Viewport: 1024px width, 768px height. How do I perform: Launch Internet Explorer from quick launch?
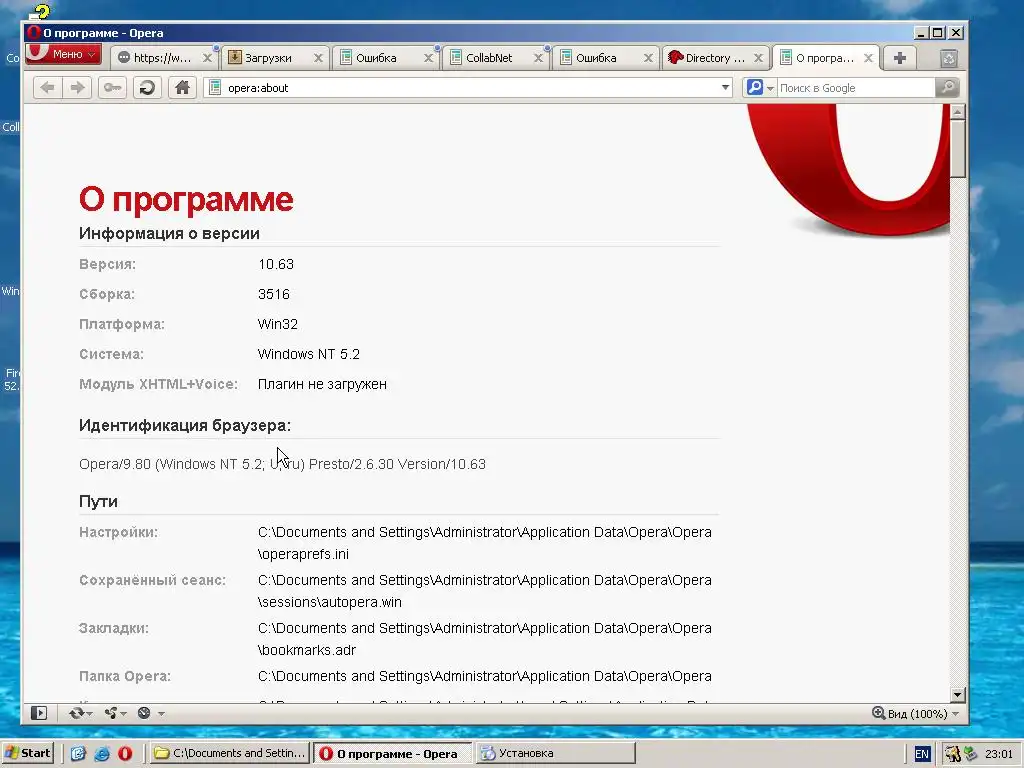(102, 754)
